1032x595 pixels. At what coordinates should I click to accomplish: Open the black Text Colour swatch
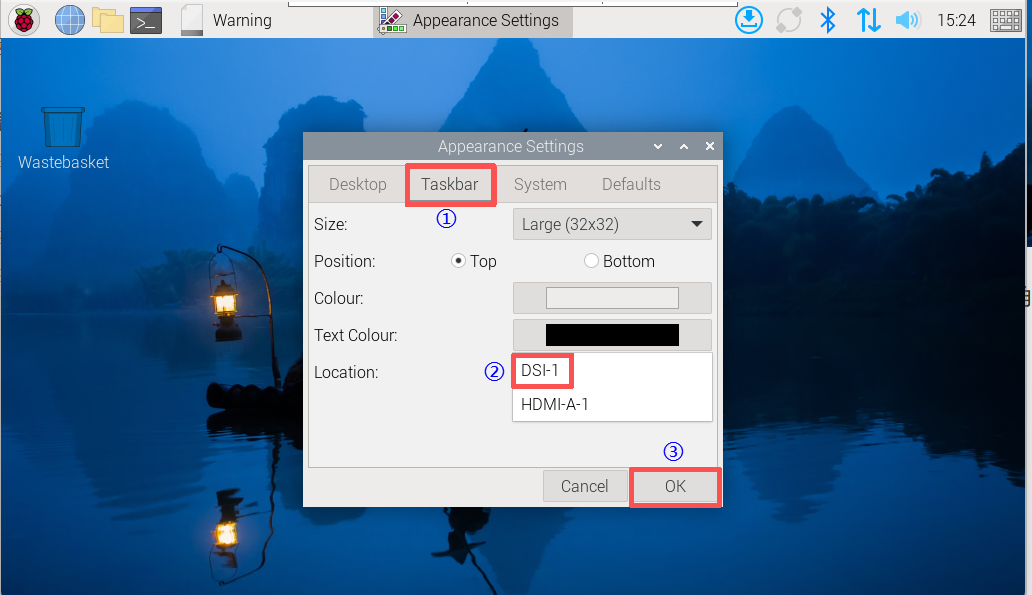[x=612, y=335]
